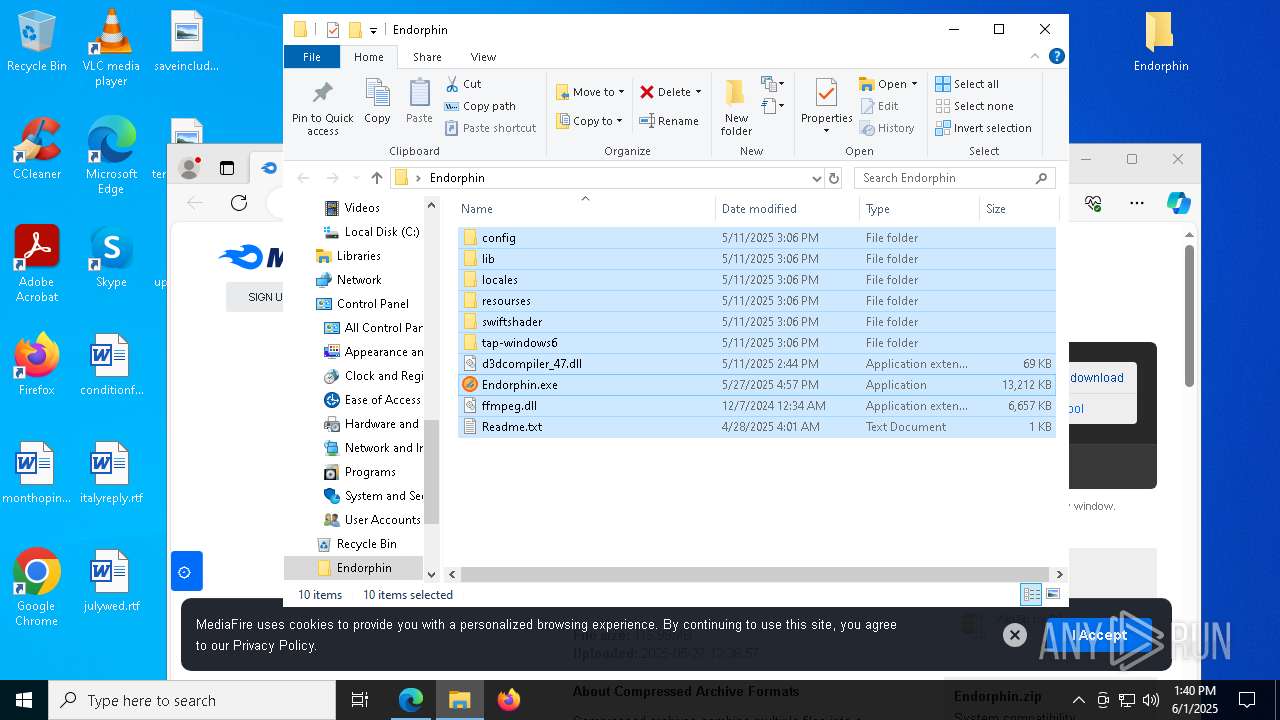Accept MediaFire cookies
This screenshot has width=1280, height=720.
[1099, 635]
